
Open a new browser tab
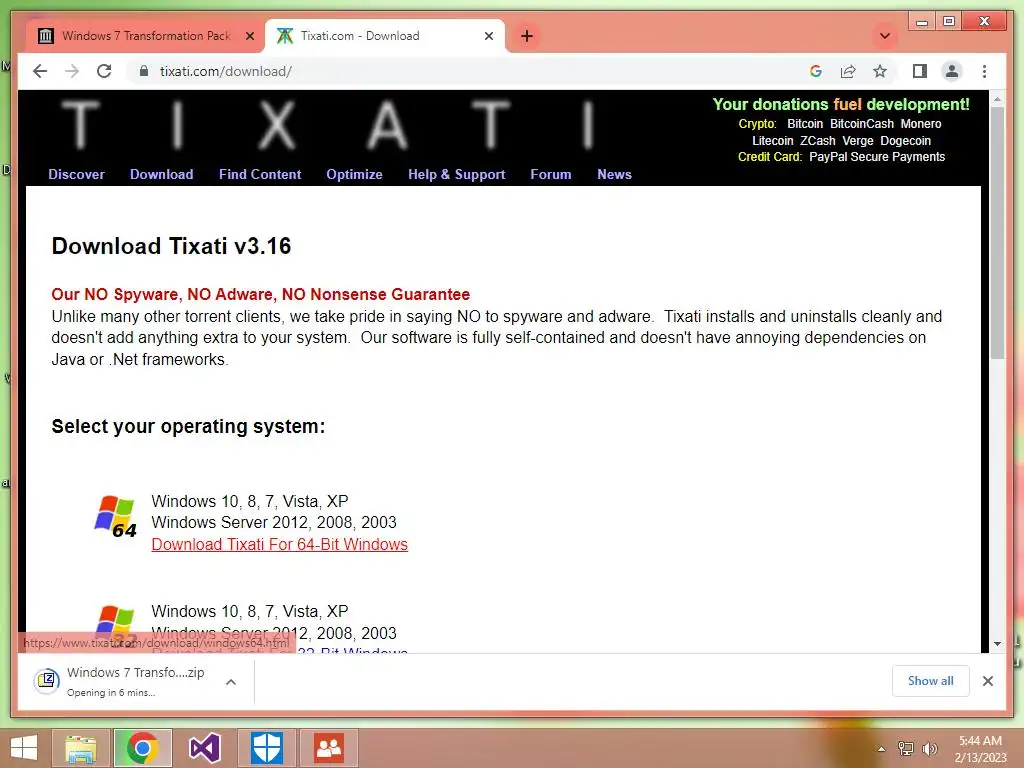[527, 36]
